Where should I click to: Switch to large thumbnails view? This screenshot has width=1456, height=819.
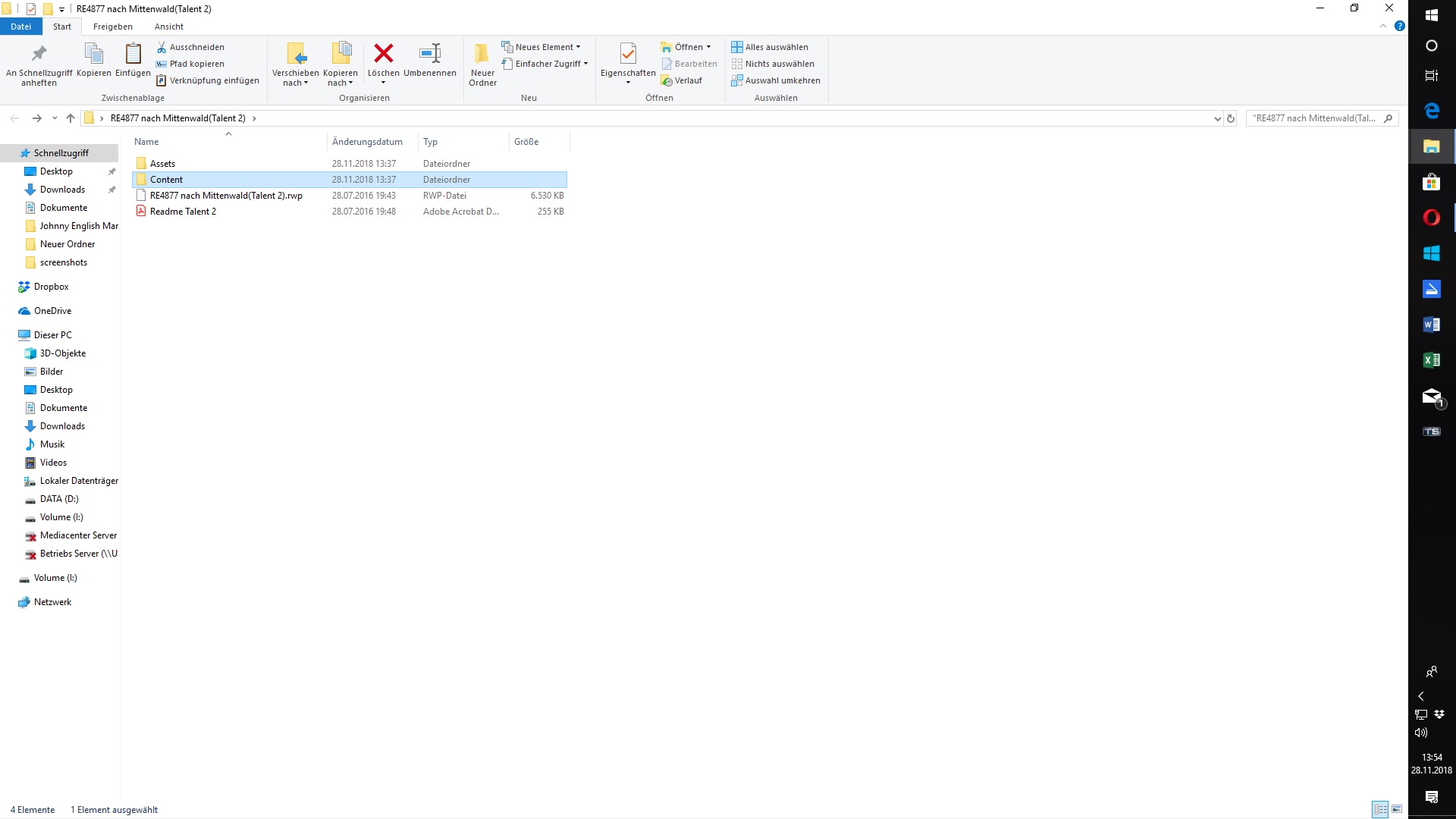(x=1397, y=809)
